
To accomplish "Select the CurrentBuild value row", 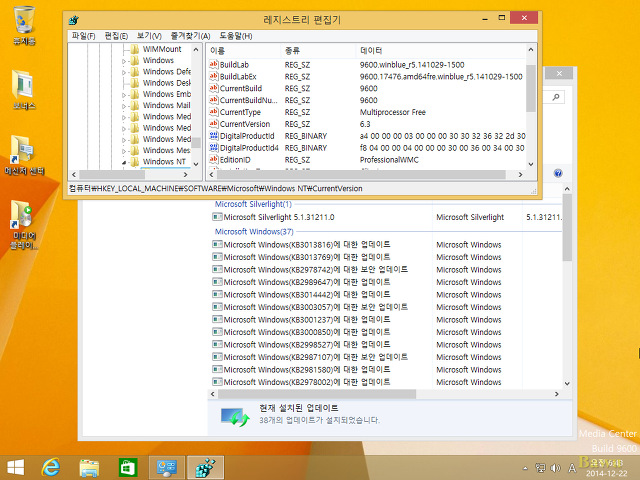I will point(366,89).
